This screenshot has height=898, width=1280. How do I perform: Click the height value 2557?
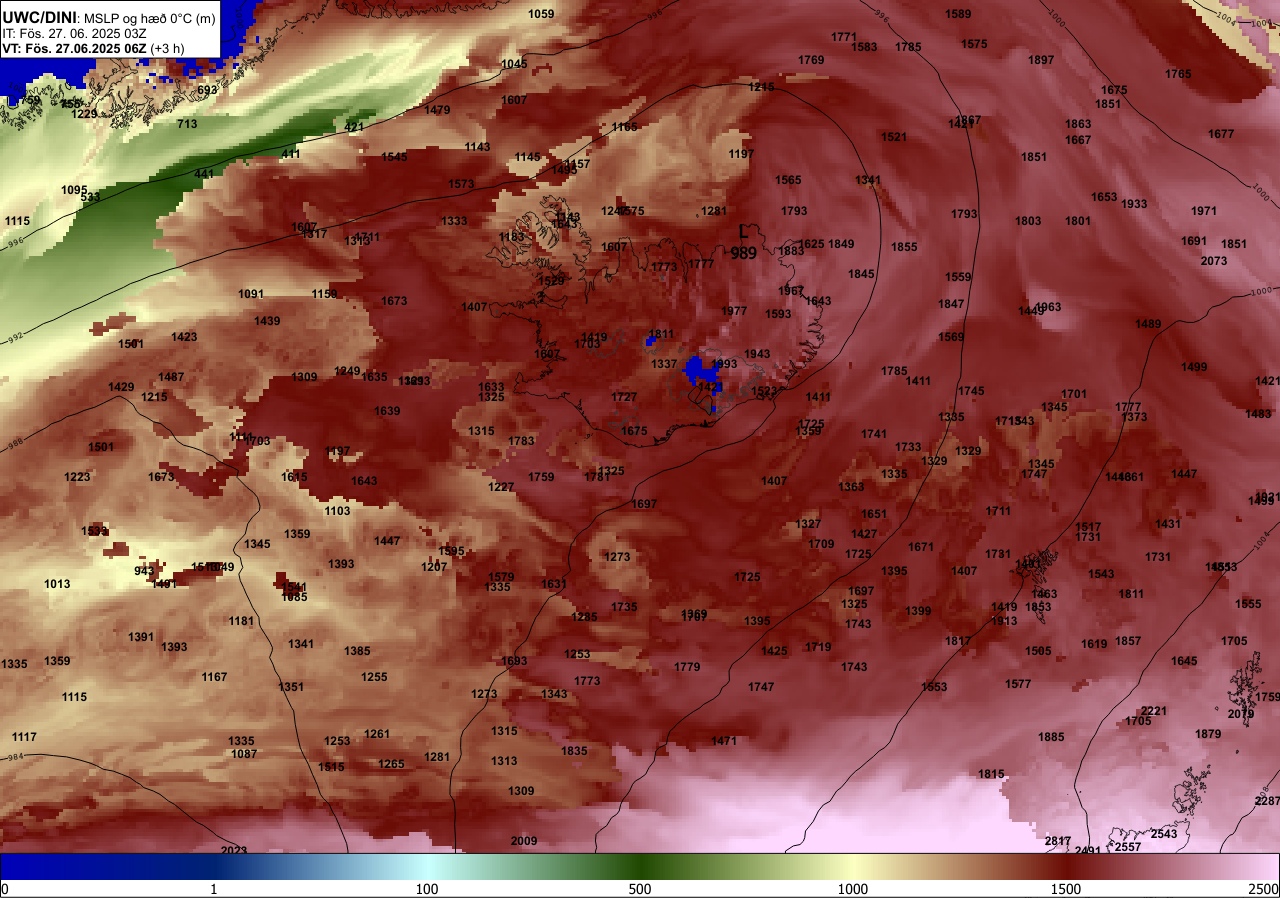1128,847
